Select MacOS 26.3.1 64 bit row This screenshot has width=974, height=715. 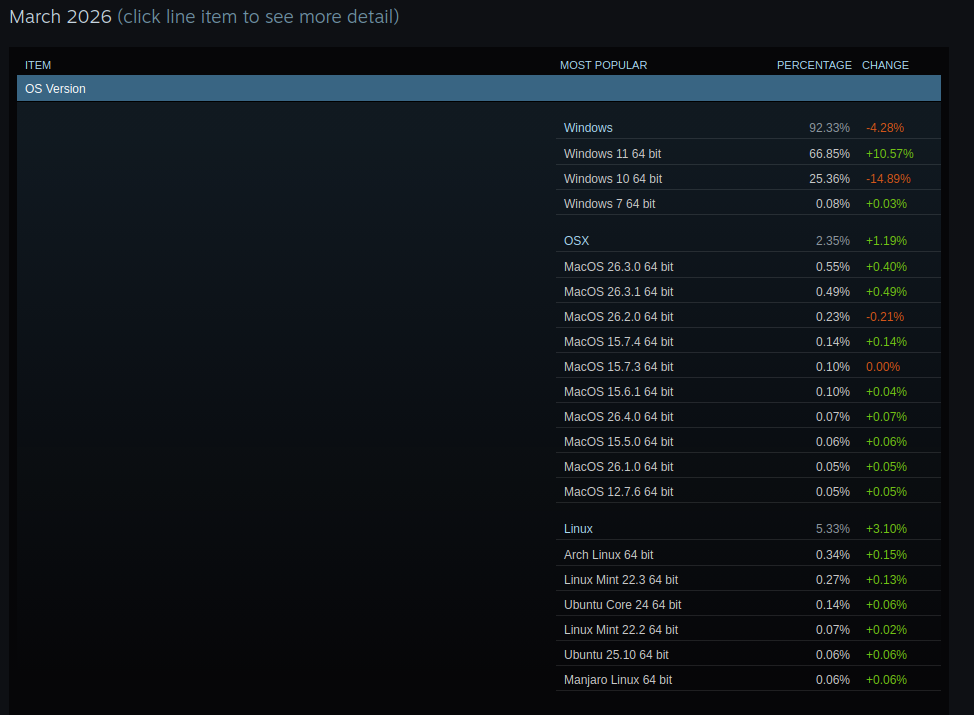coord(748,291)
